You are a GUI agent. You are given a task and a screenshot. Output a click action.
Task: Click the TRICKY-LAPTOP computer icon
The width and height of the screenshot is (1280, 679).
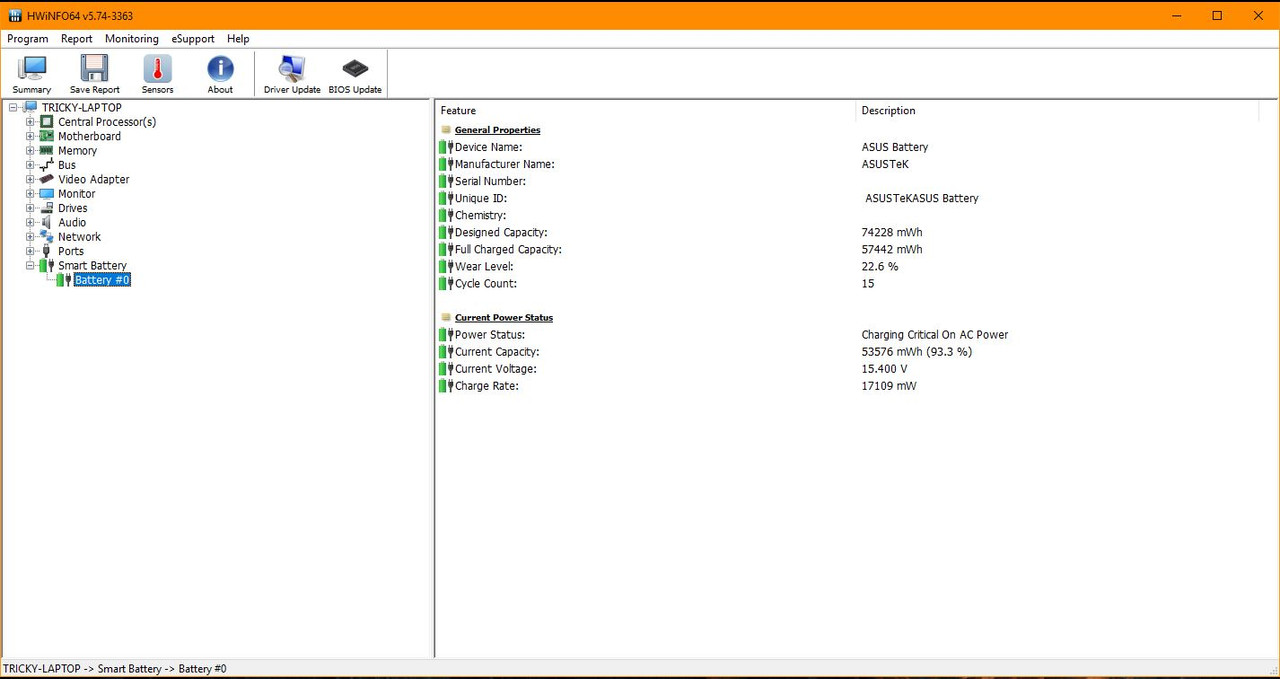[30, 107]
